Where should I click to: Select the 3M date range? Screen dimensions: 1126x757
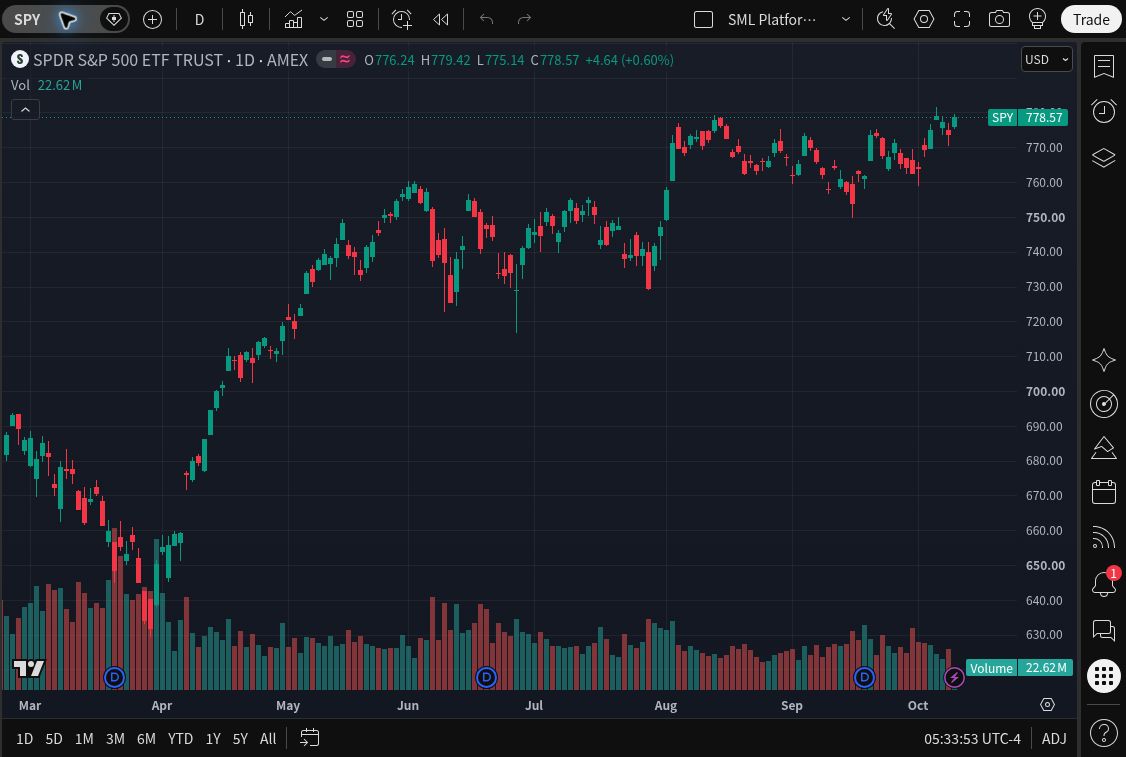(115, 738)
